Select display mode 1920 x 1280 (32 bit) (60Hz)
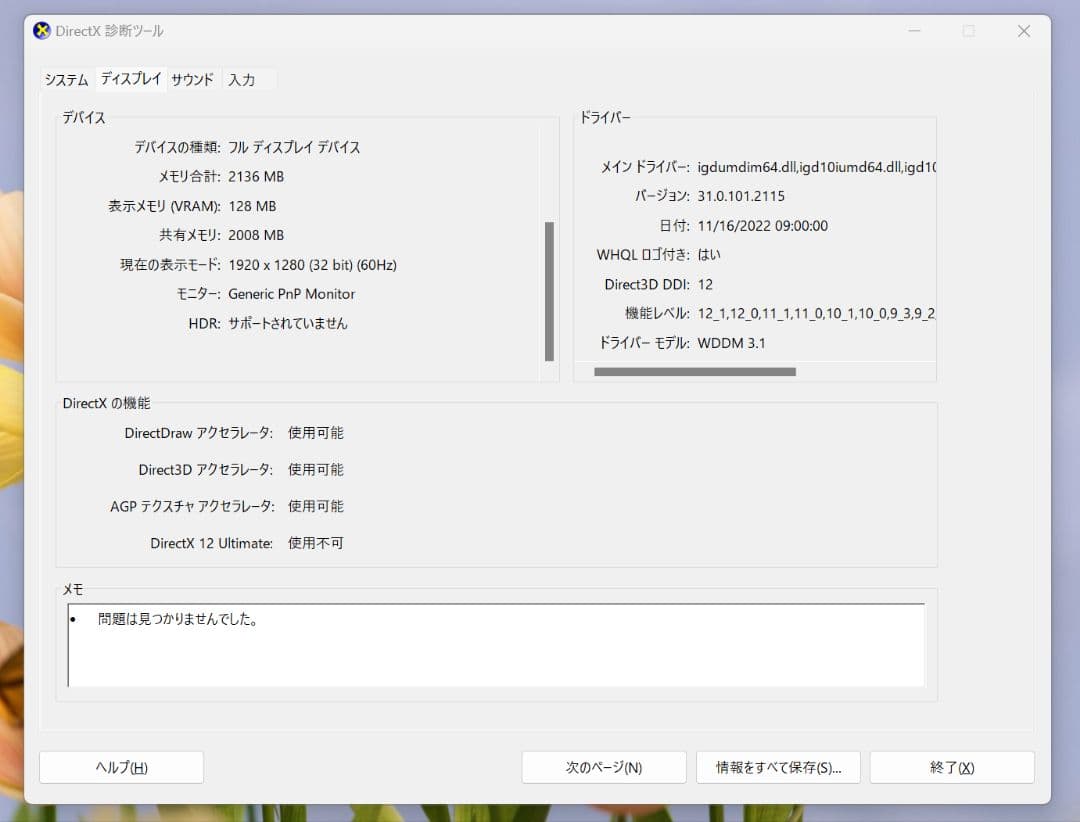The height and width of the screenshot is (822, 1080). [x=313, y=265]
